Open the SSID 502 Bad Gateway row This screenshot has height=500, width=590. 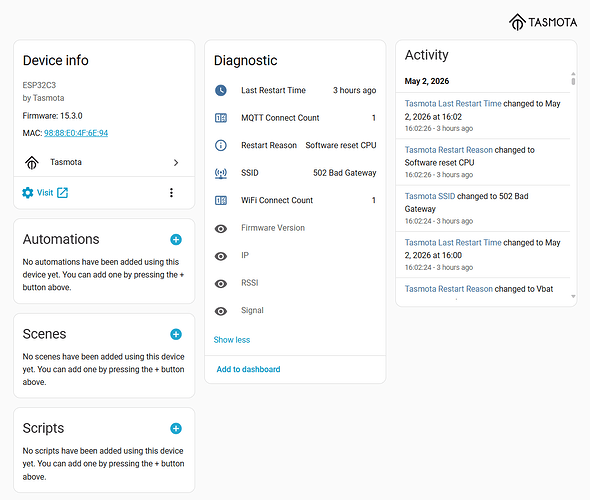click(295, 173)
